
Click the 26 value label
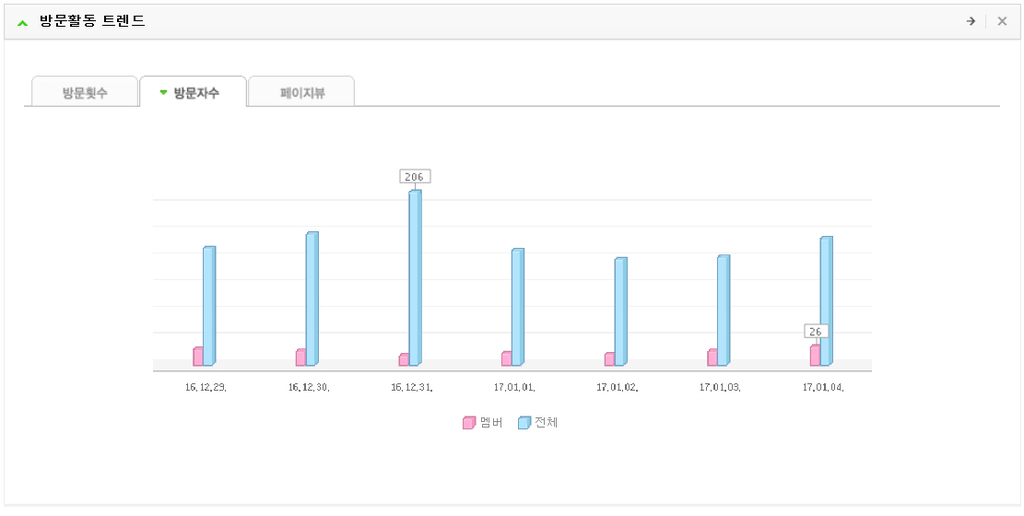816,331
